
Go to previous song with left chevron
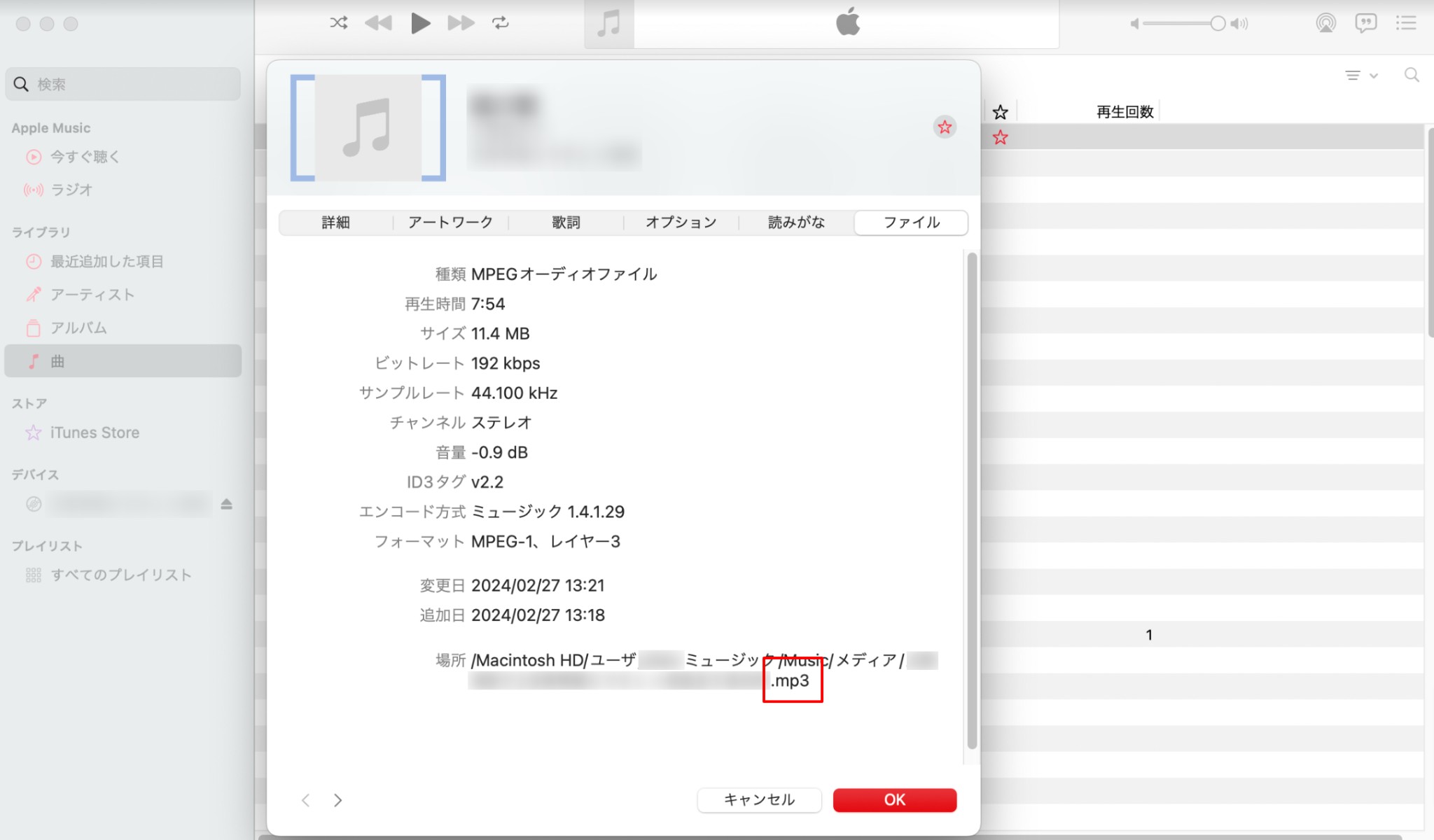305,800
